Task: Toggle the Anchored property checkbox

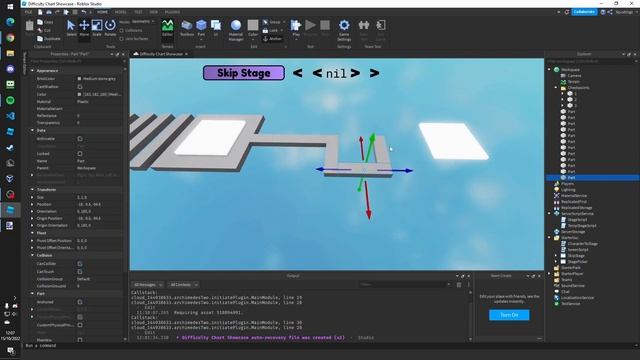Action: coord(80,302)
